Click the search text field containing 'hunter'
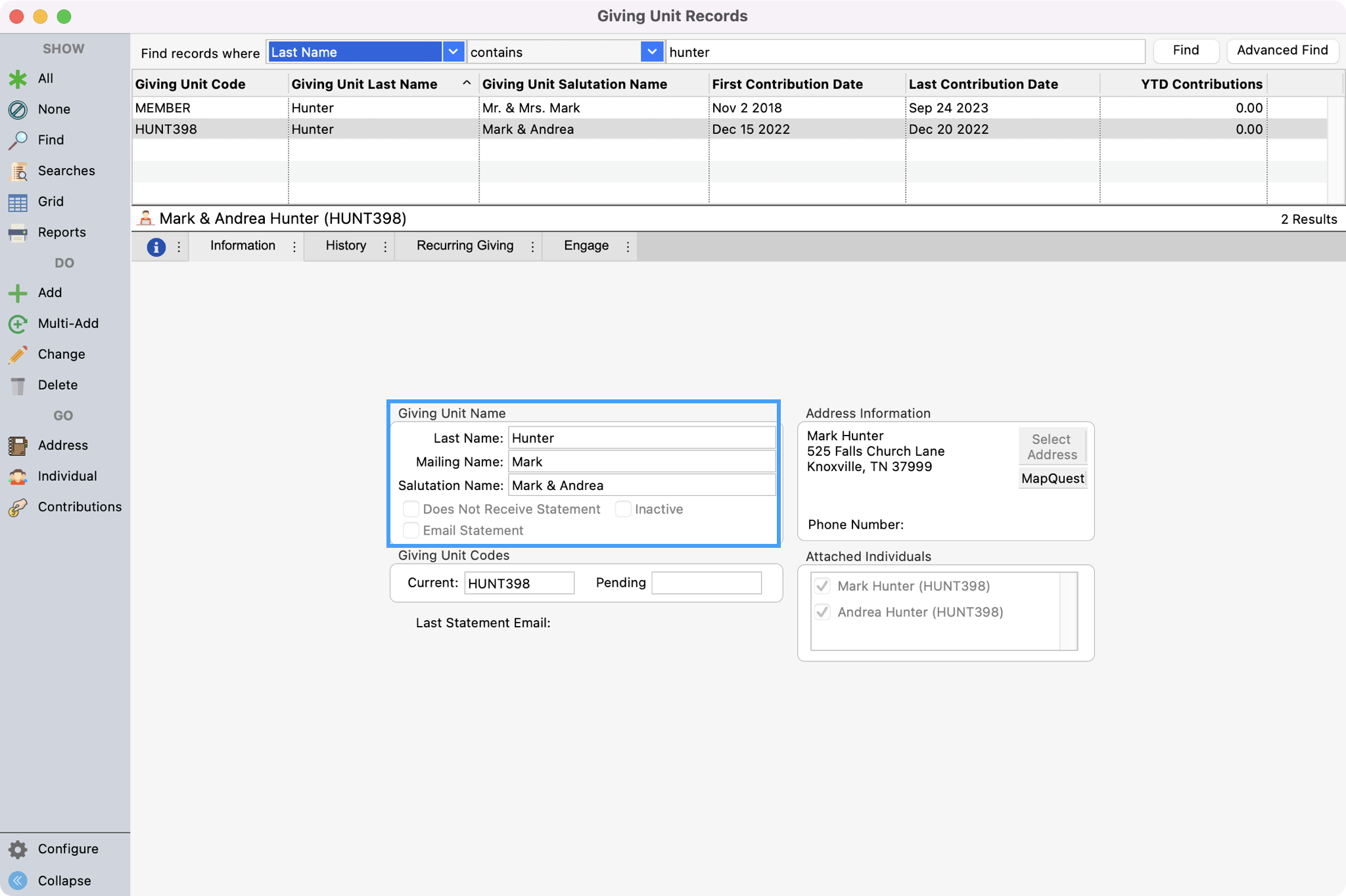Viewport: 1346px width, 896px height. [x=904, y=52]
